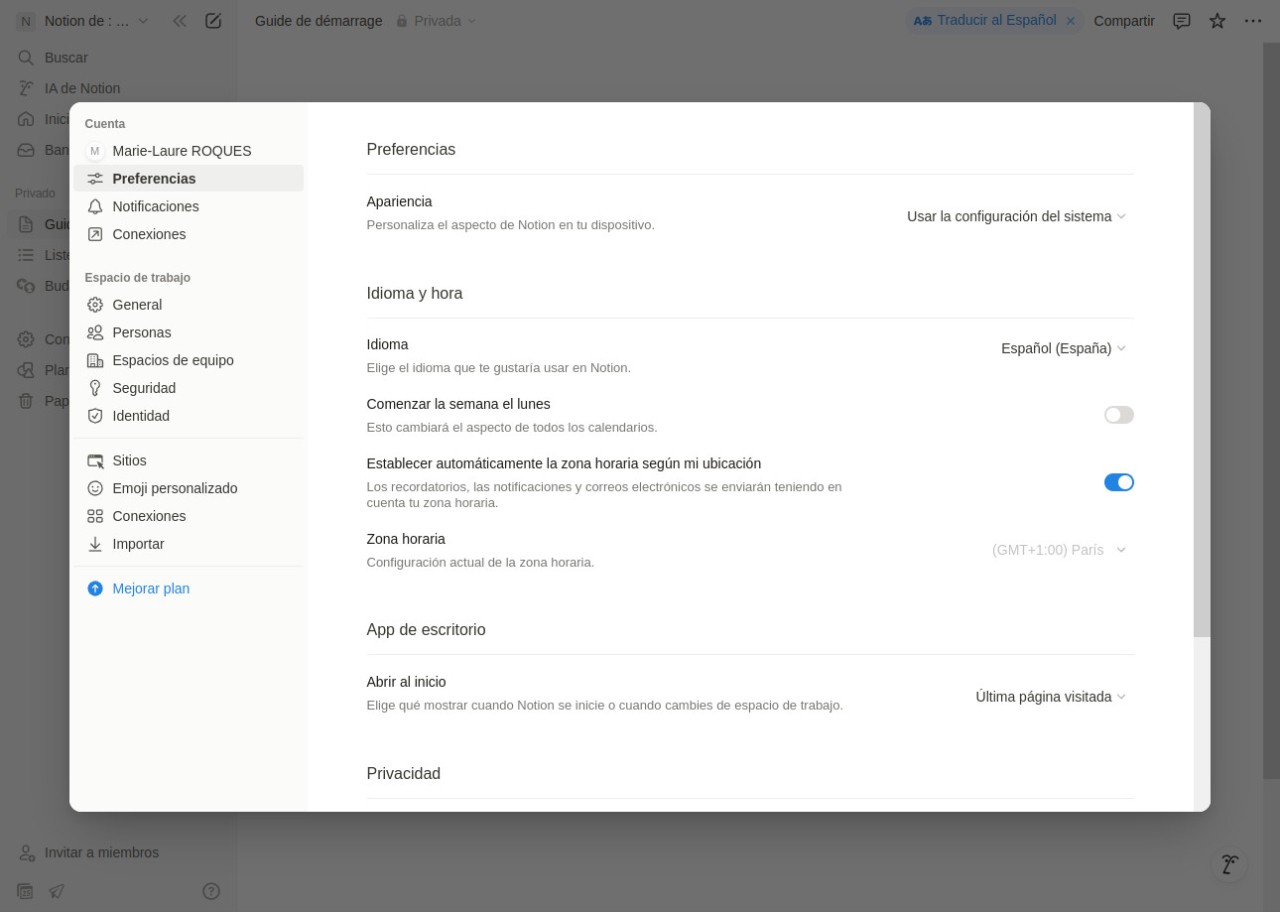Open the comments panel icon
Image resolution: width=1280 pixels, height=912 pixels.
1181,21
